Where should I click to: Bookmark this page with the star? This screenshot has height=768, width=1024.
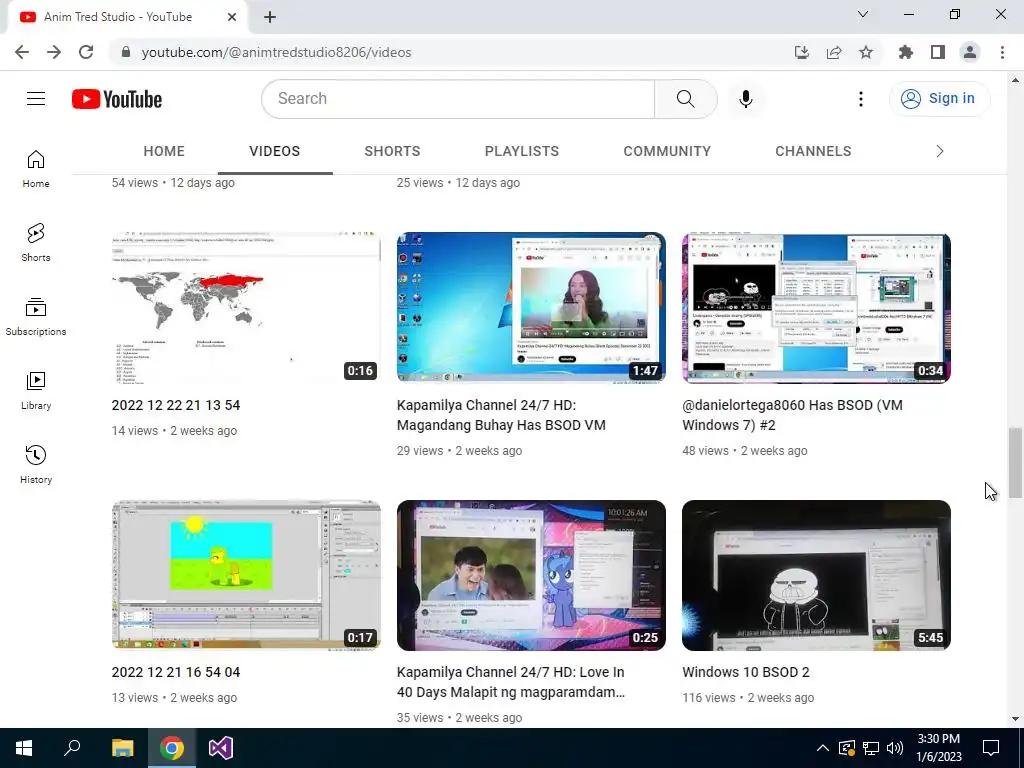pos(865,52)
